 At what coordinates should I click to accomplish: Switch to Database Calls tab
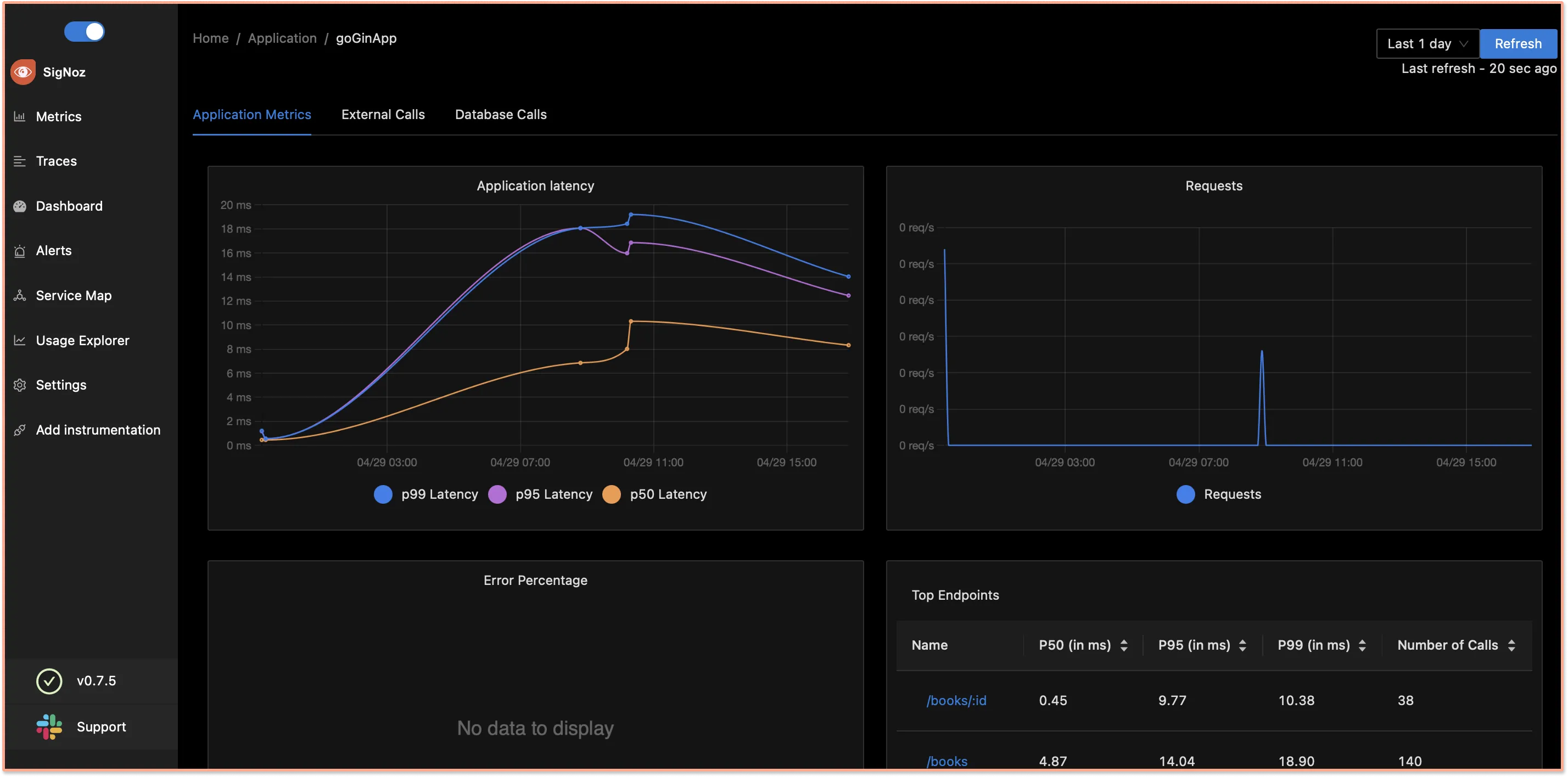[500, 114]
